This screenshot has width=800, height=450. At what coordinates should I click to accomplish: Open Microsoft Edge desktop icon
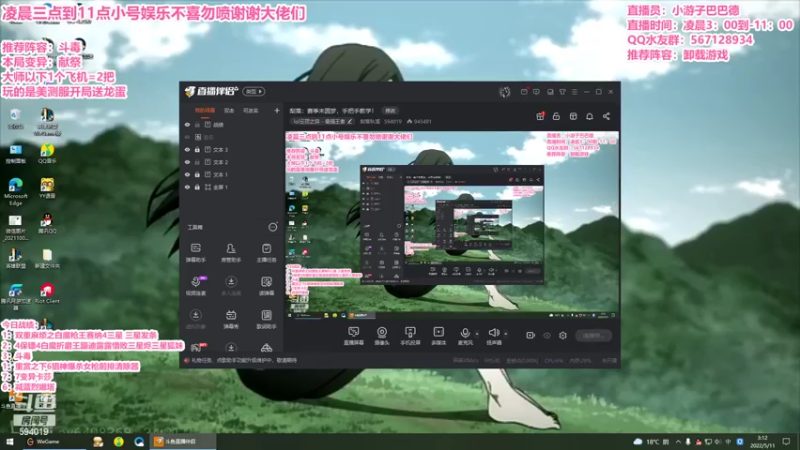(x=15, y=191)
